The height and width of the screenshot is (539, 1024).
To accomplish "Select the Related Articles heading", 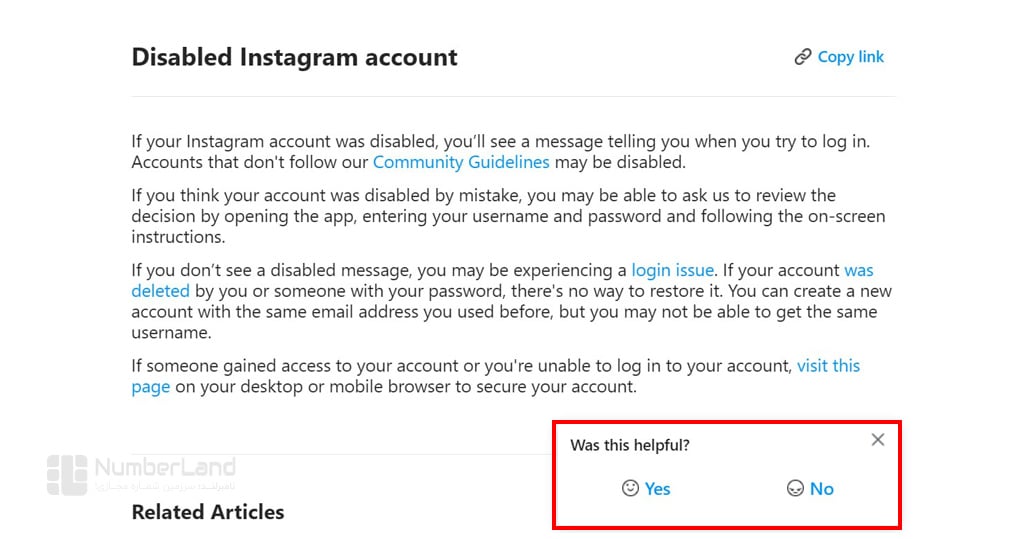I will click(208, 512).
